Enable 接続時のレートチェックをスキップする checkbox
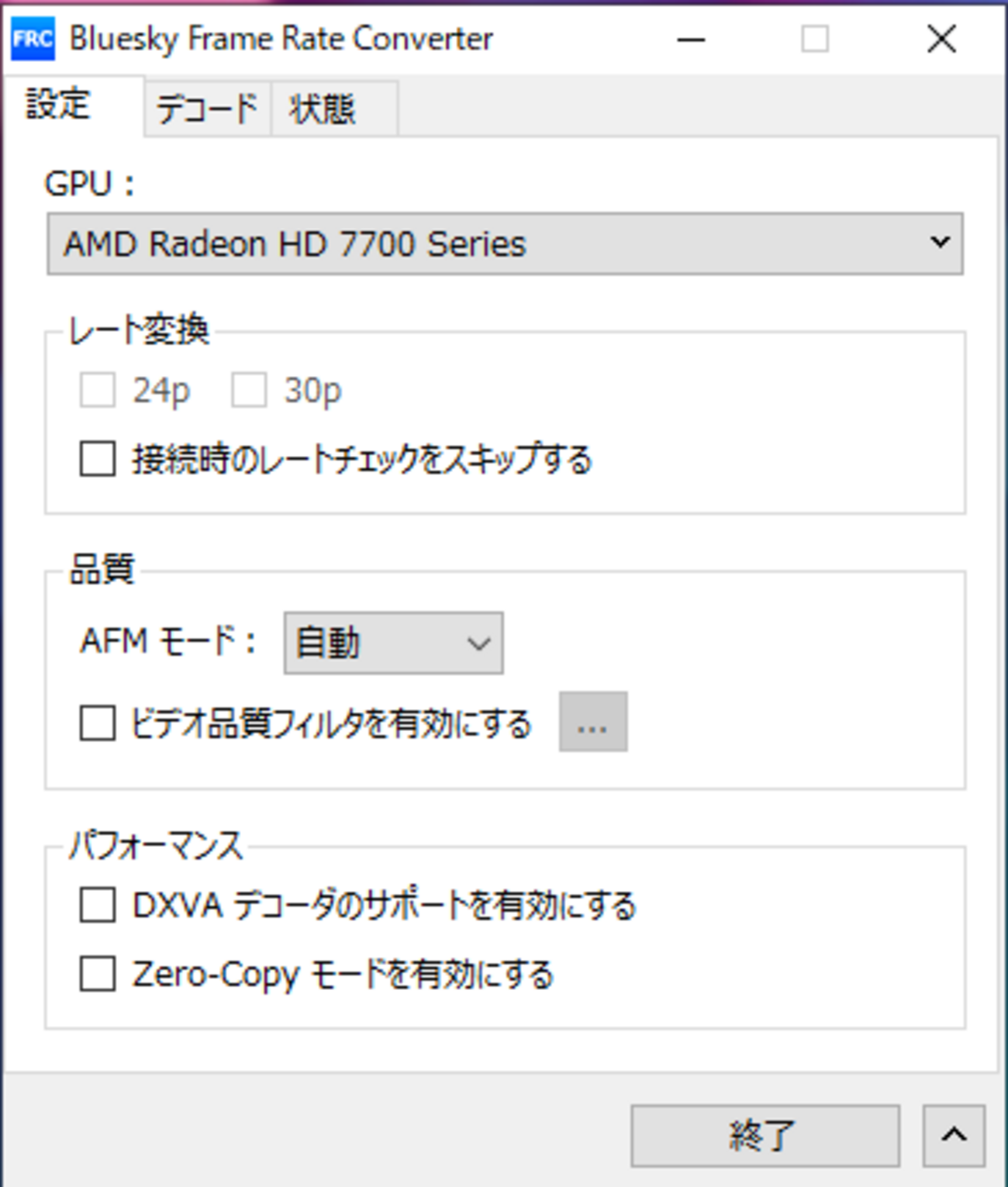Image resolution: width=1008 pixels, height=1187 pixels. click(98, 459)
